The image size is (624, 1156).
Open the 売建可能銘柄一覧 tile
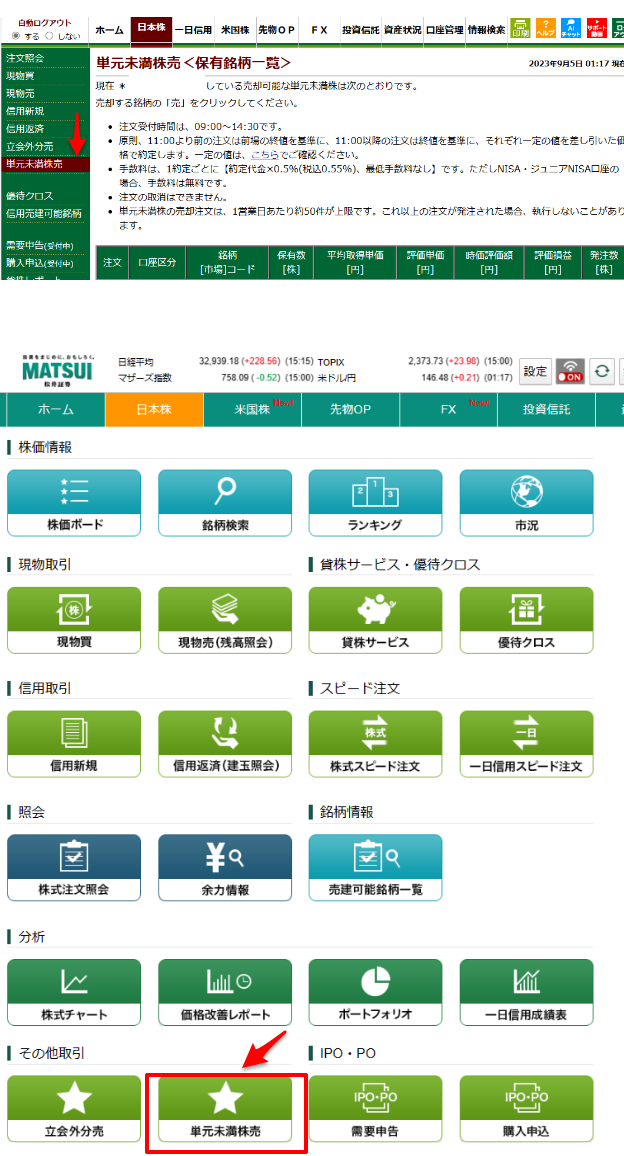click(375, 868)
